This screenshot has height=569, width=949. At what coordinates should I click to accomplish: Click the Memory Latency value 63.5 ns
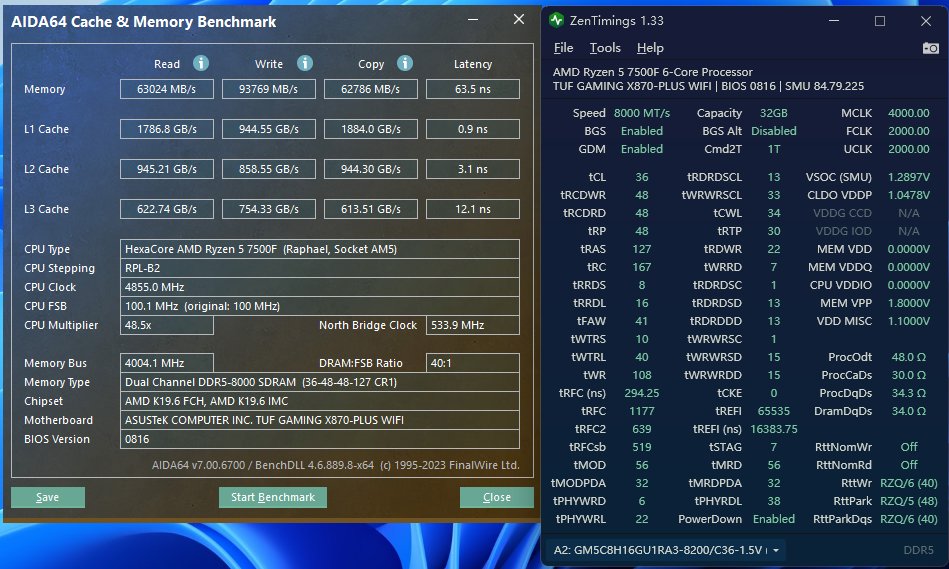pyautogui.click(x=473, y=89)
